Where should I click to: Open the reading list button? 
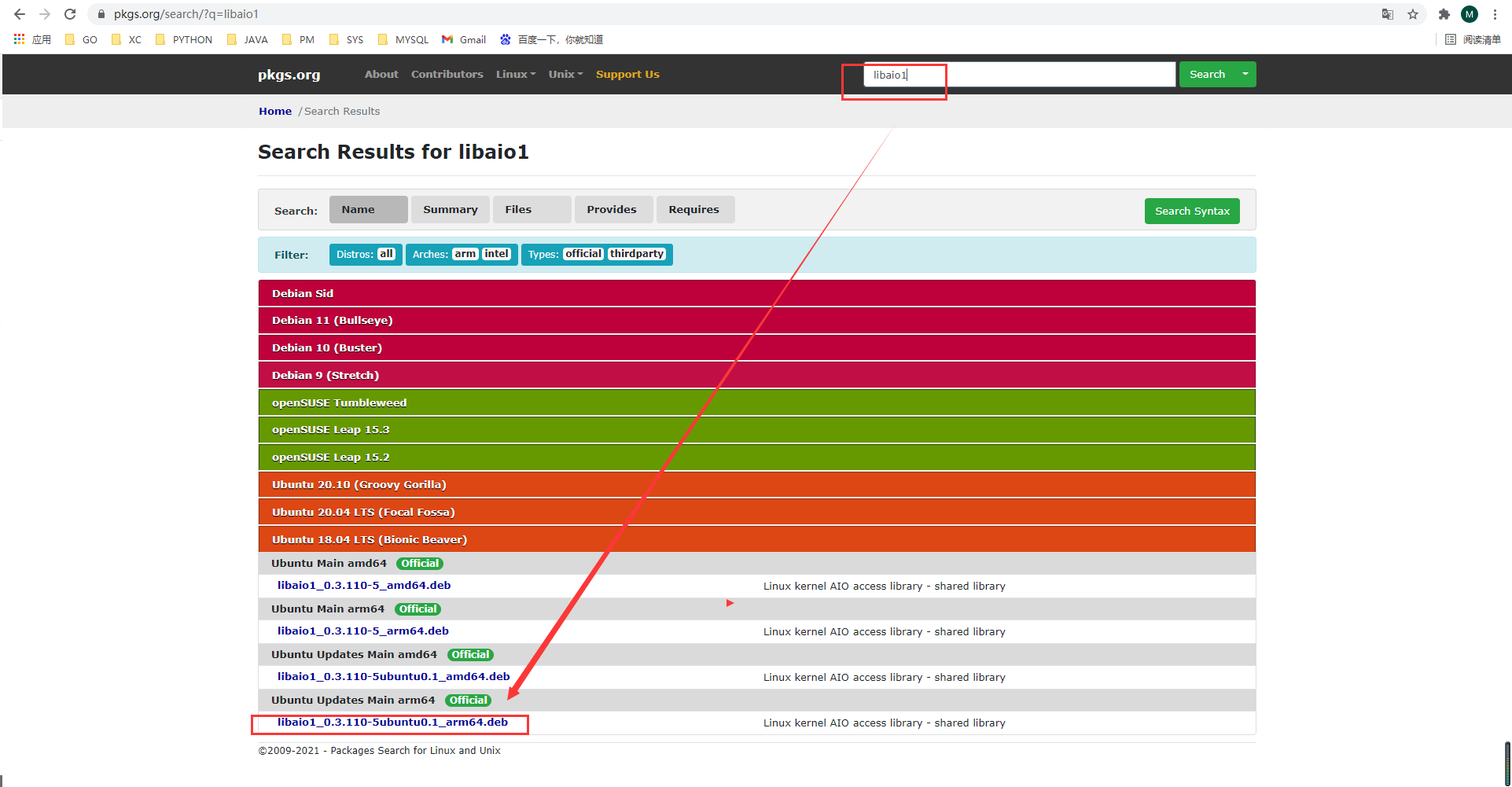coord(1473,39)
